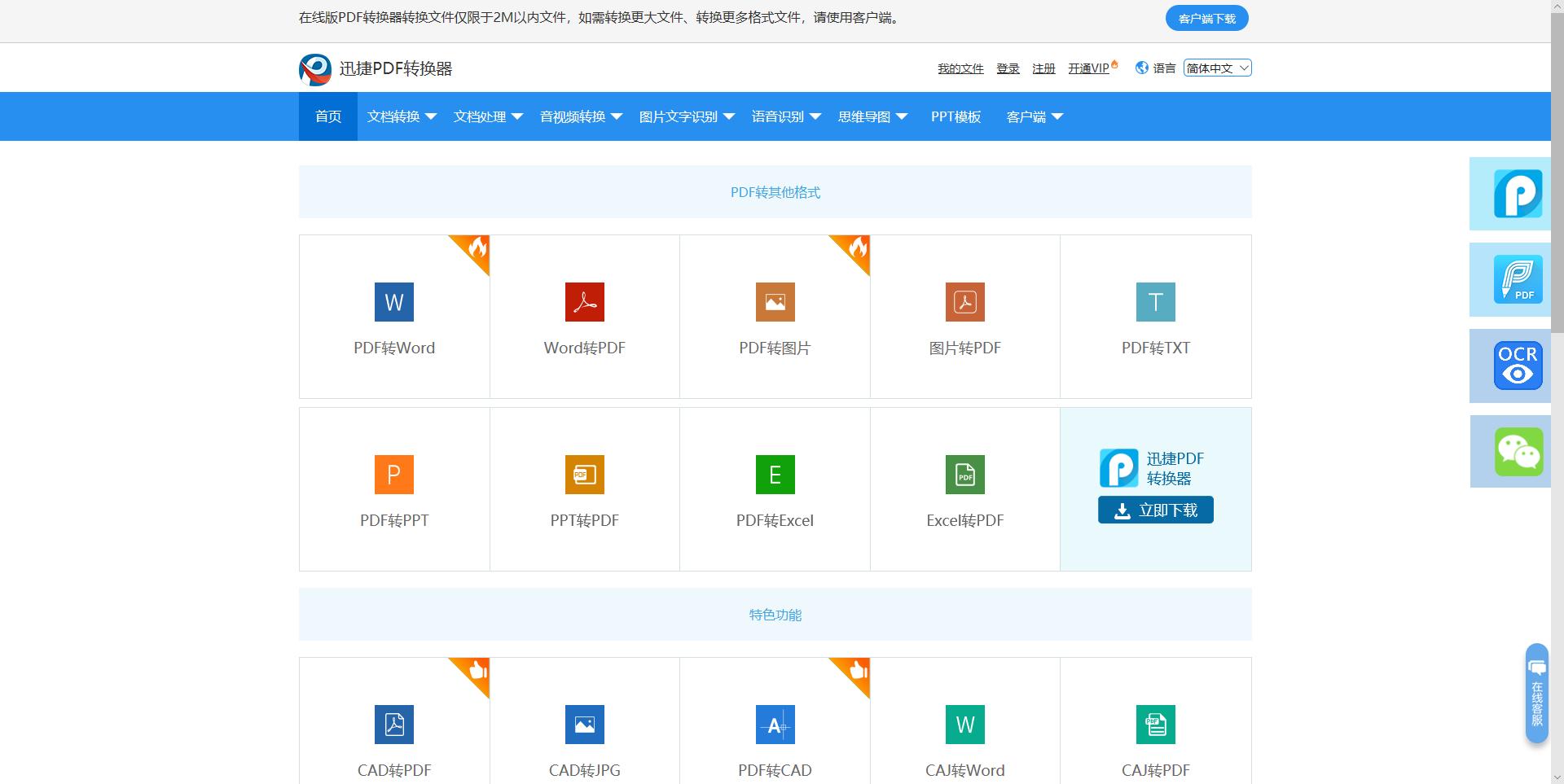Viewport: 1564px width, 784px height.
Task: Open the CAD转PDF converter
Action: [393, 737]
